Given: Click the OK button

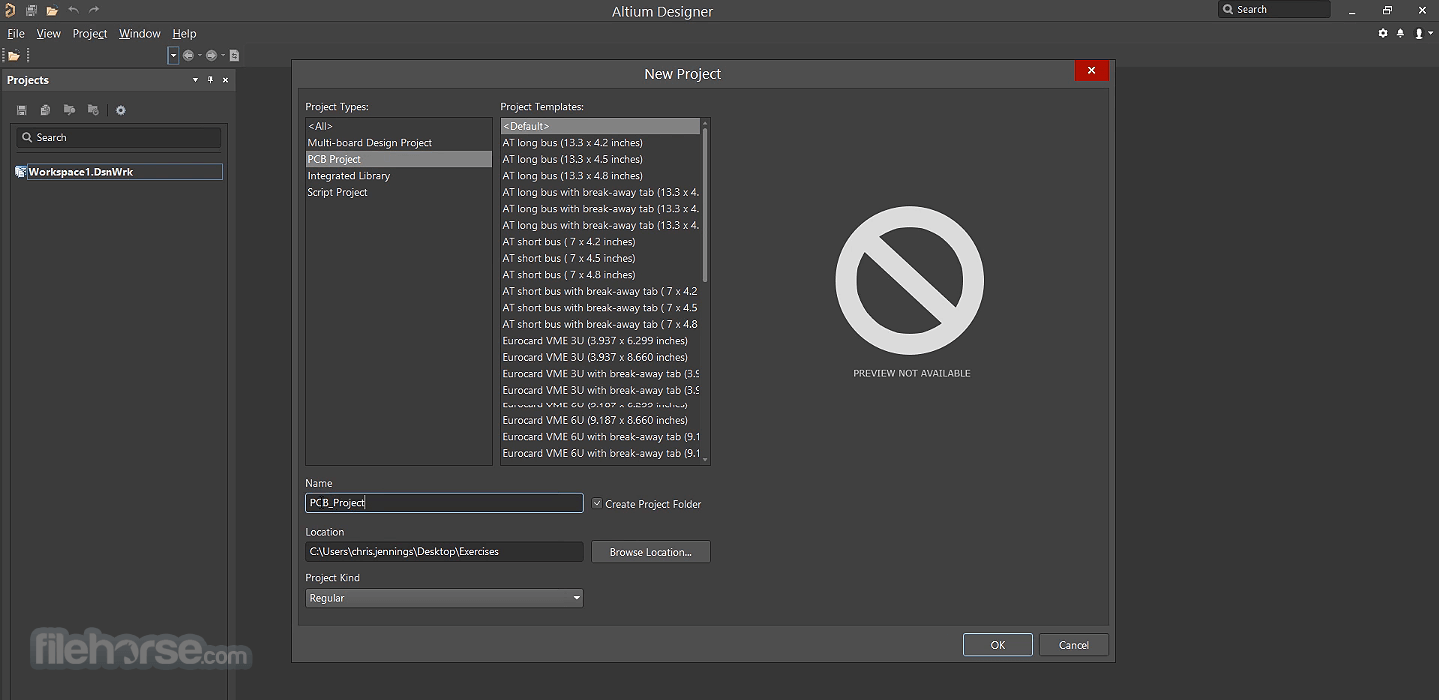Looking at the screenshot, I should [x=998, y=645].
